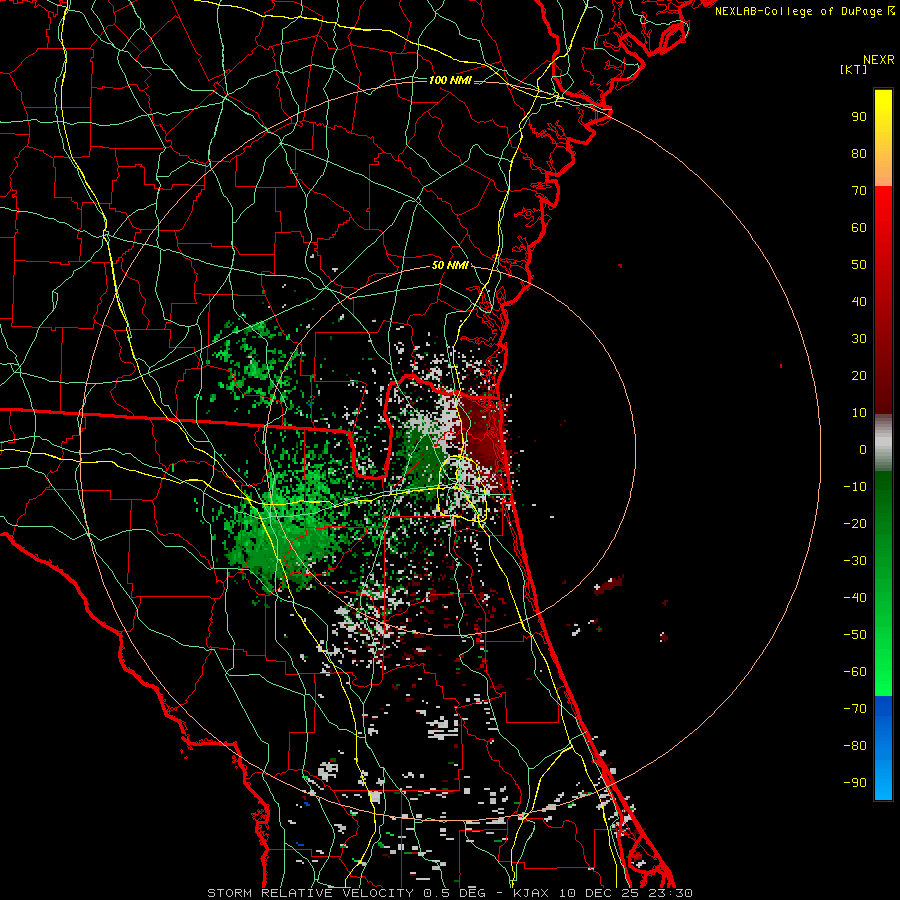The width and height of the screenshot is (900, 900).
Task: Click the 0 knot scale label
Action: (863, 449)
